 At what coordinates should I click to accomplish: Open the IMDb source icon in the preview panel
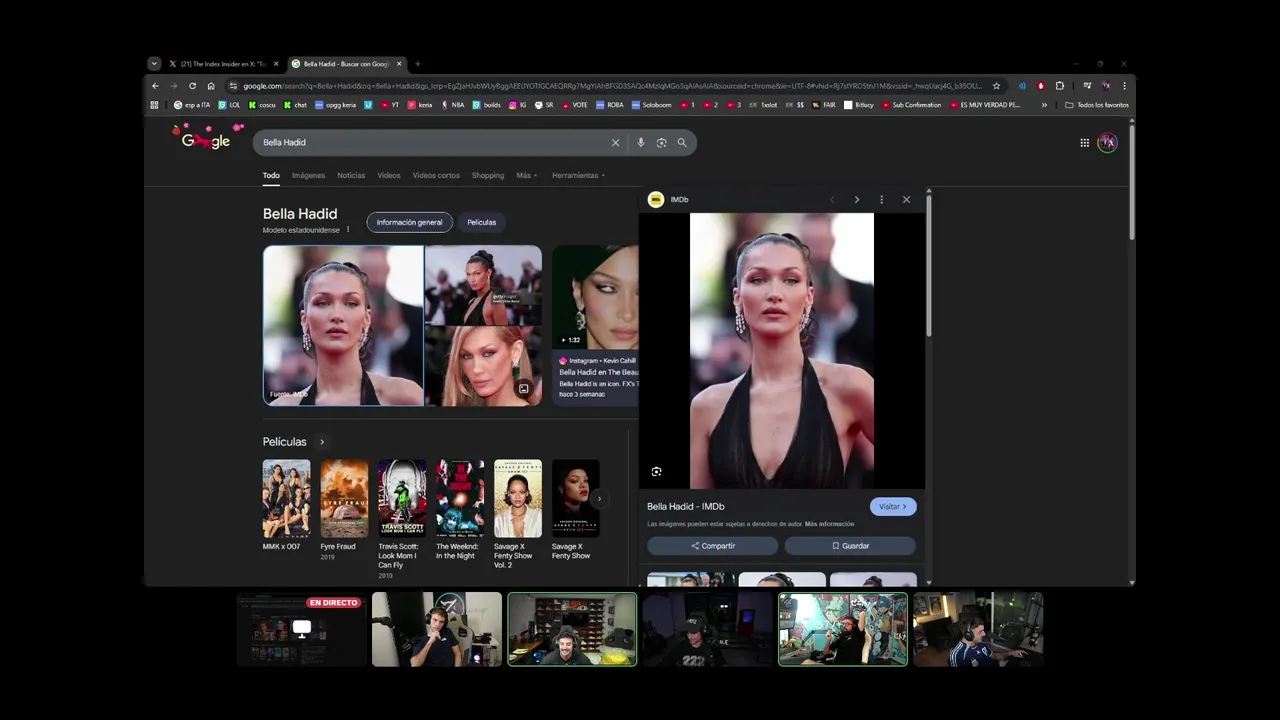click(x=656, y=200)
